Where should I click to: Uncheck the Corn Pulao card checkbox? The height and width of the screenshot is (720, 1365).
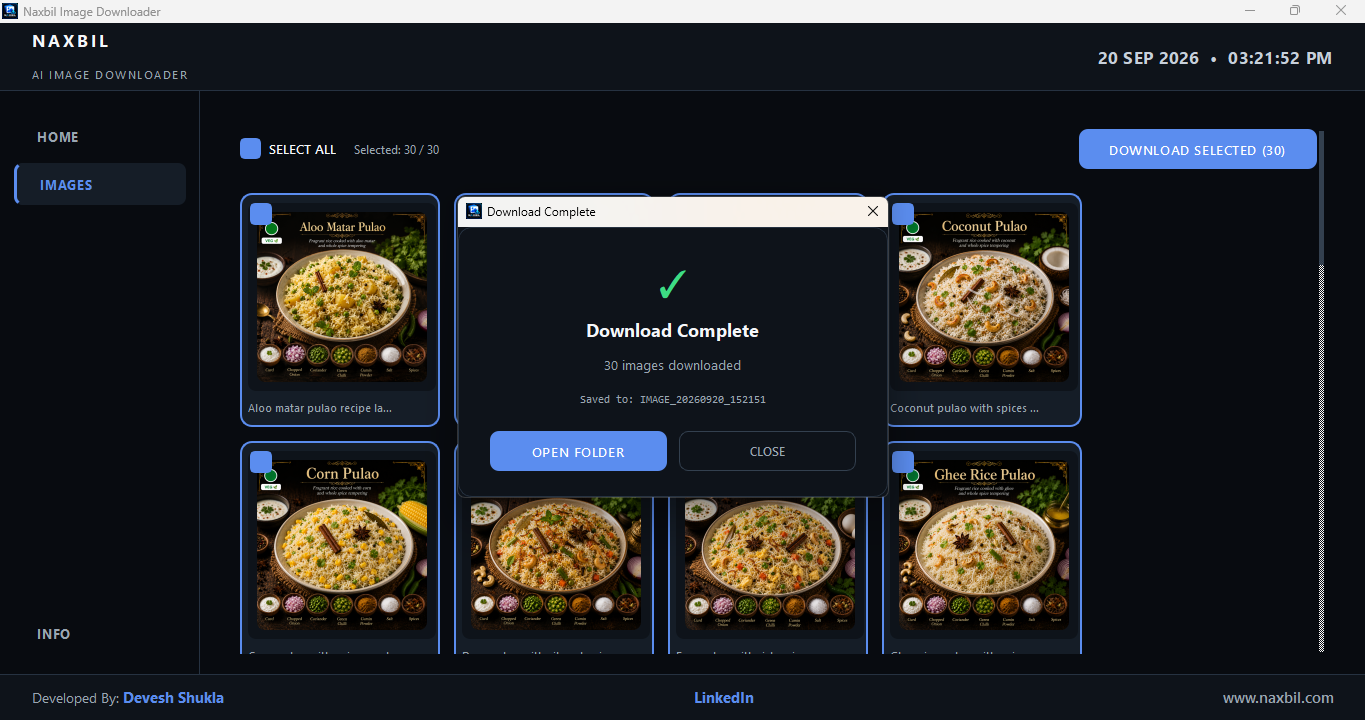point(260,462)
